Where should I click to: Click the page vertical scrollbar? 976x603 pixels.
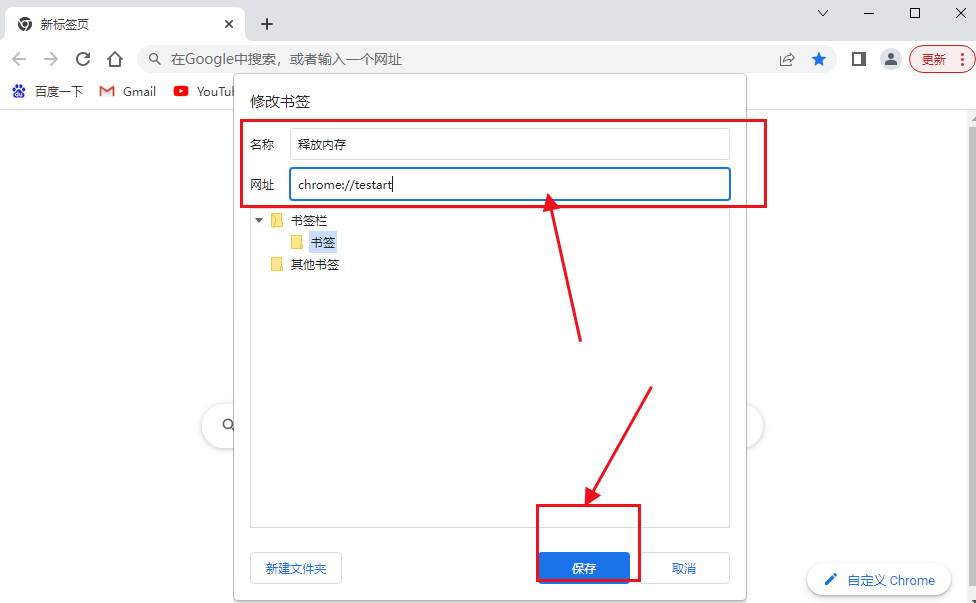[972, 355]
